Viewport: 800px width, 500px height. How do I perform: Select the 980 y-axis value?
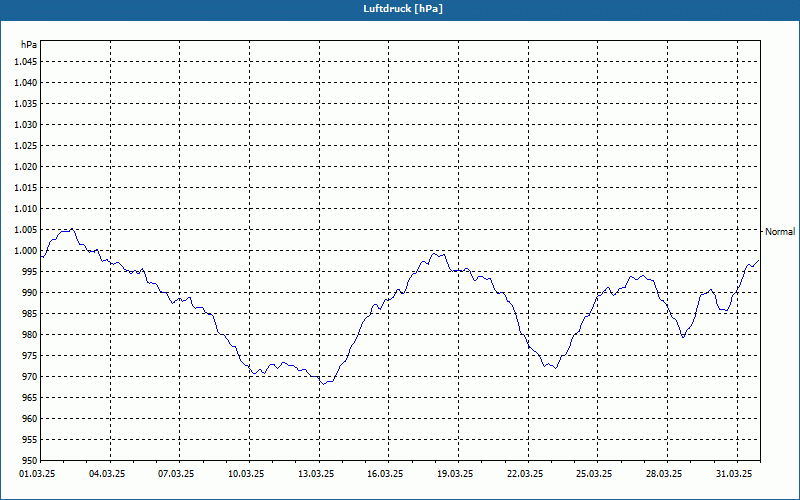30,335
